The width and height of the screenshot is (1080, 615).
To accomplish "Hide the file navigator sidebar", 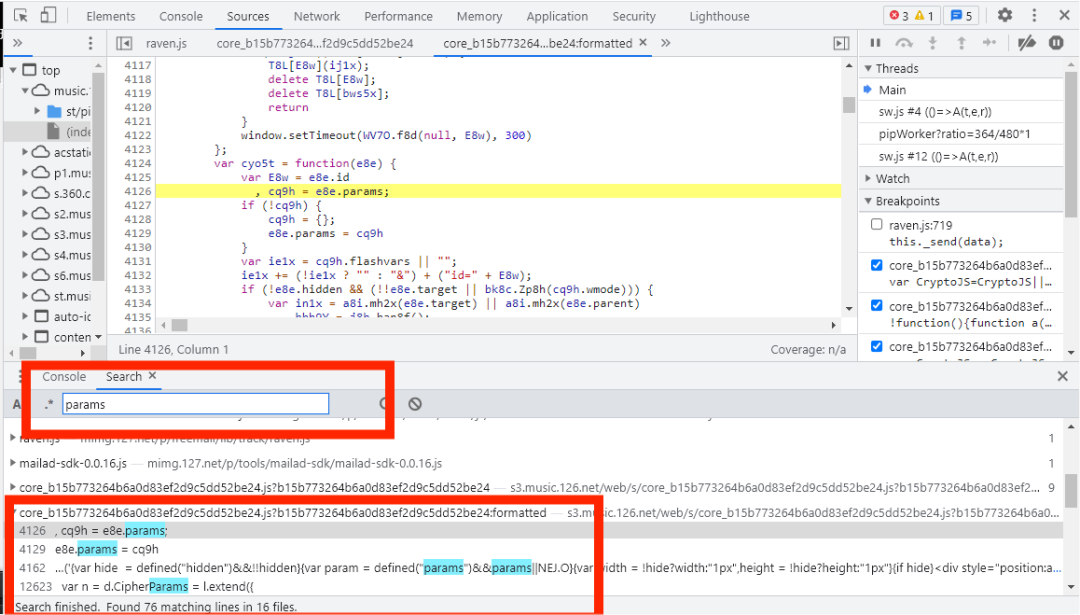I will (124, 43).
